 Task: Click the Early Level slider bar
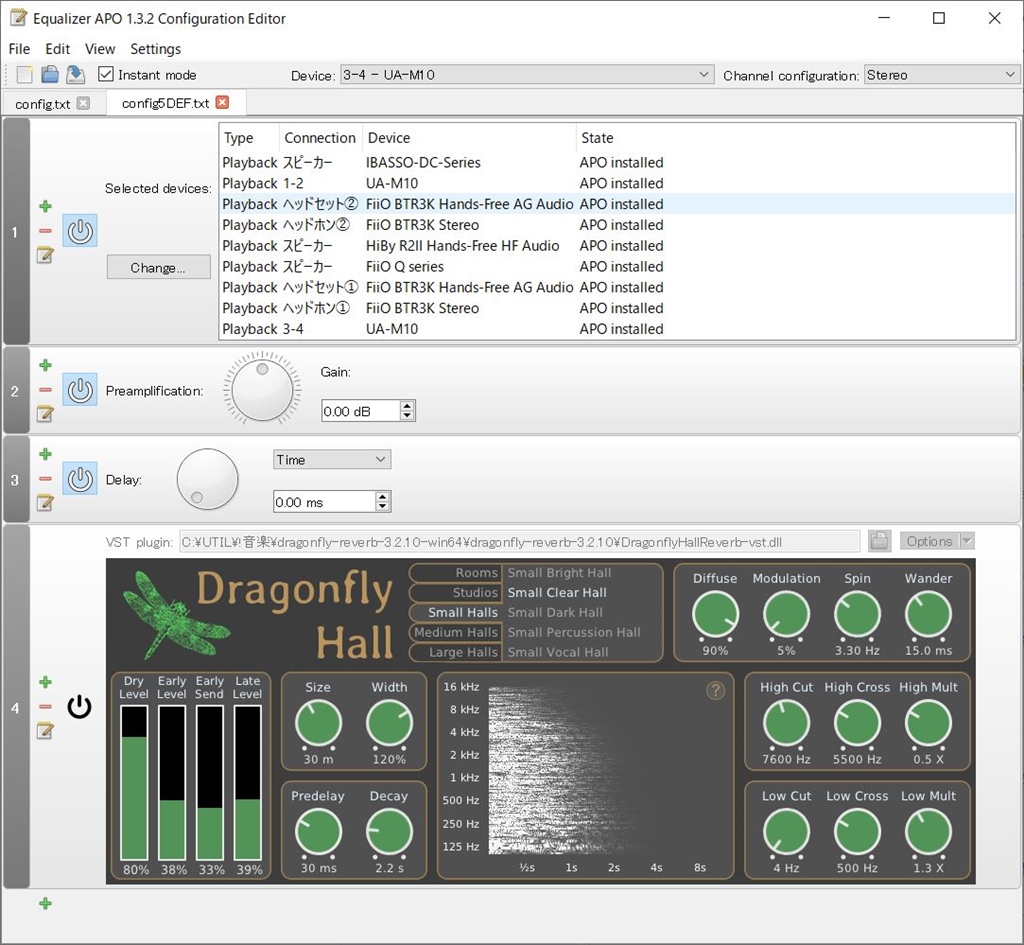pos(172,783)
